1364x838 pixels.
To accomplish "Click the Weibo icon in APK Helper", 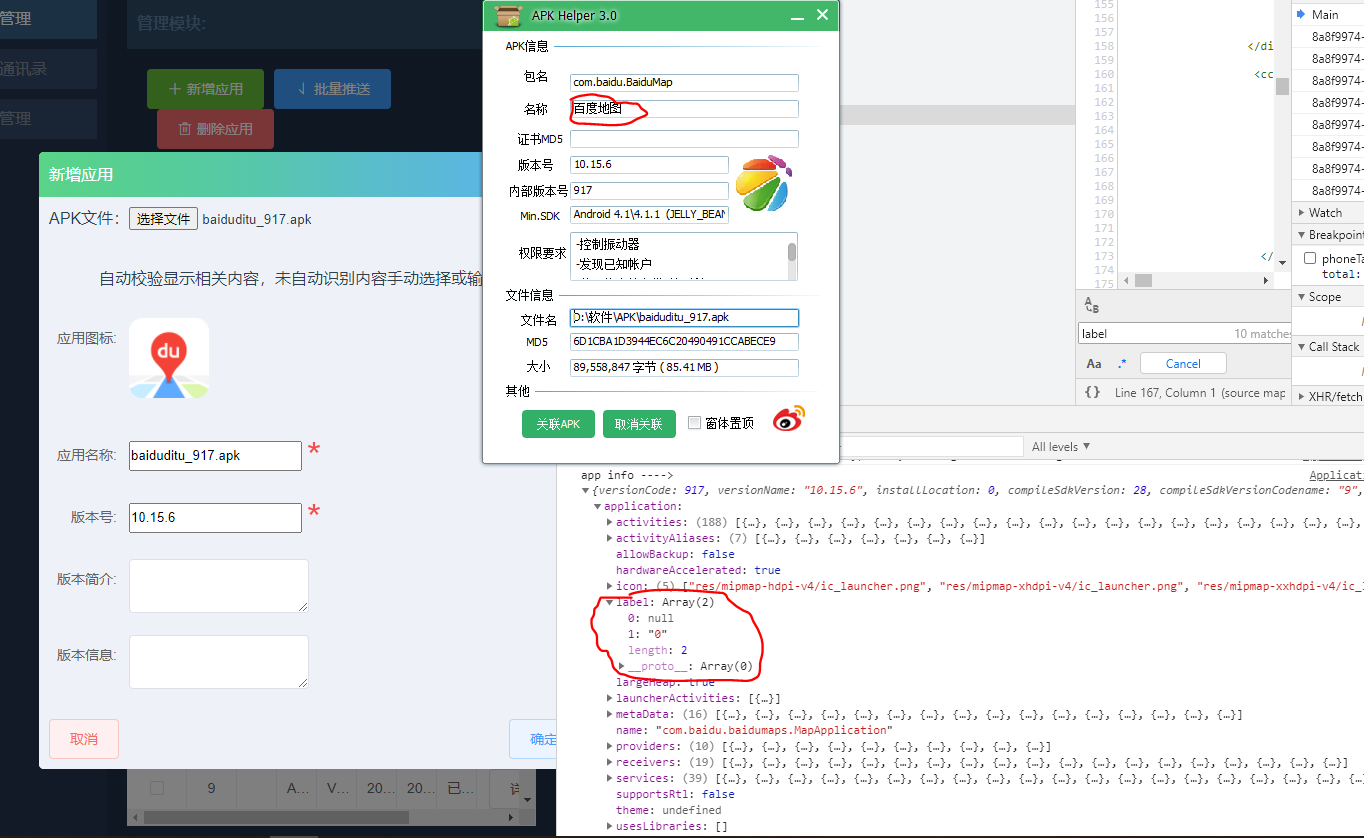I will point(787,419).
